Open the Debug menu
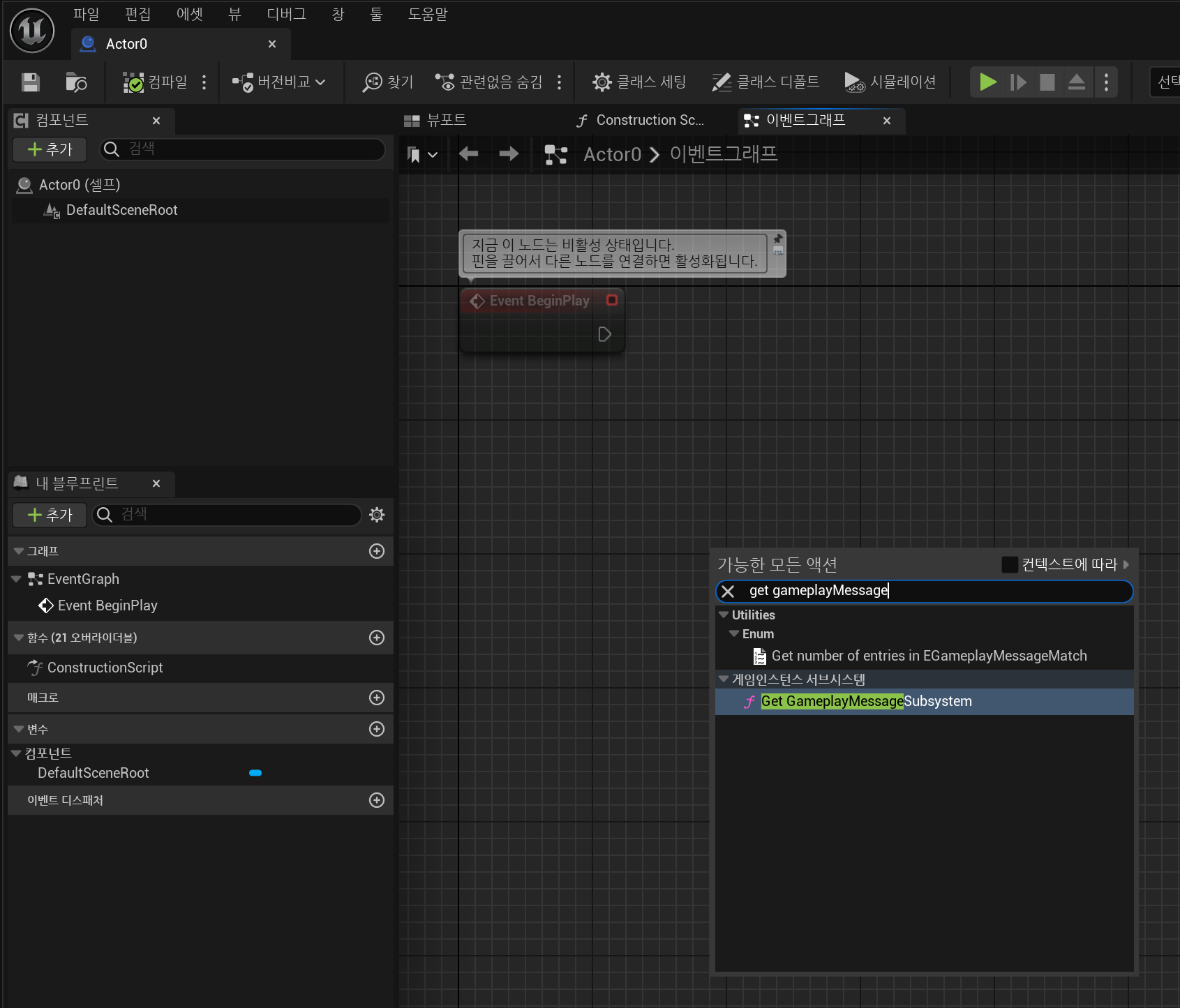 coord(286,14)
